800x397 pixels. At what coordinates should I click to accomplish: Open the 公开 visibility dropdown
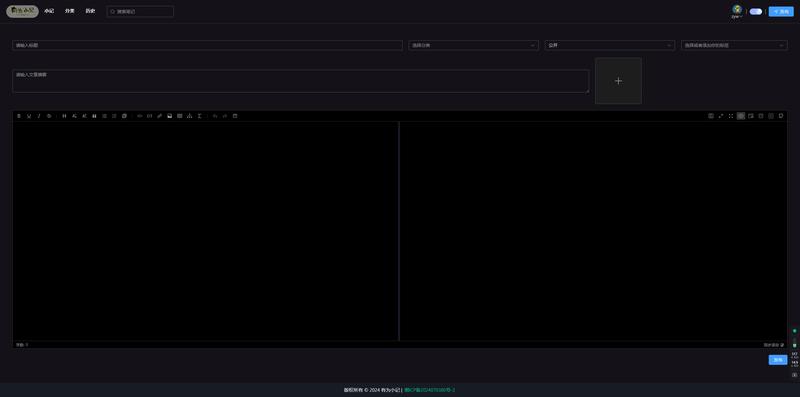pos(610,45)
